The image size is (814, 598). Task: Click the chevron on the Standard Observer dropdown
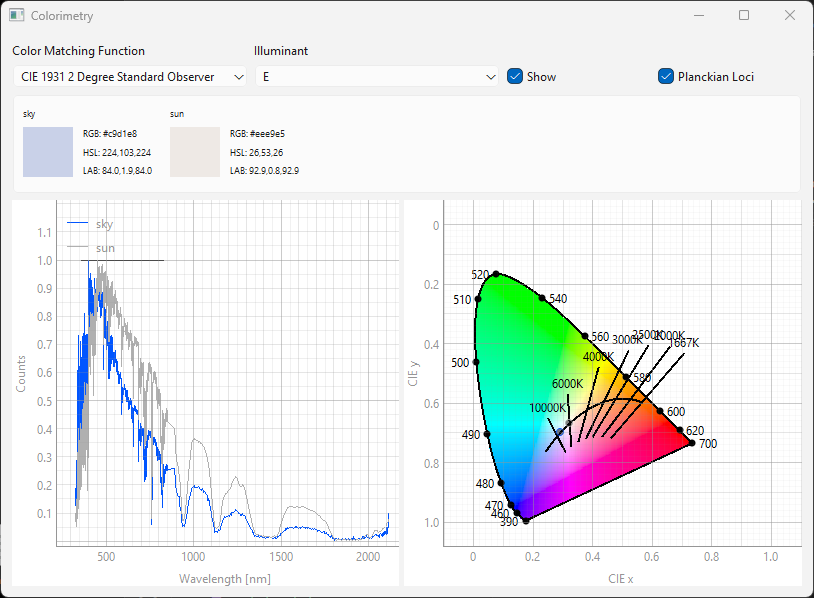coord(237,76)
